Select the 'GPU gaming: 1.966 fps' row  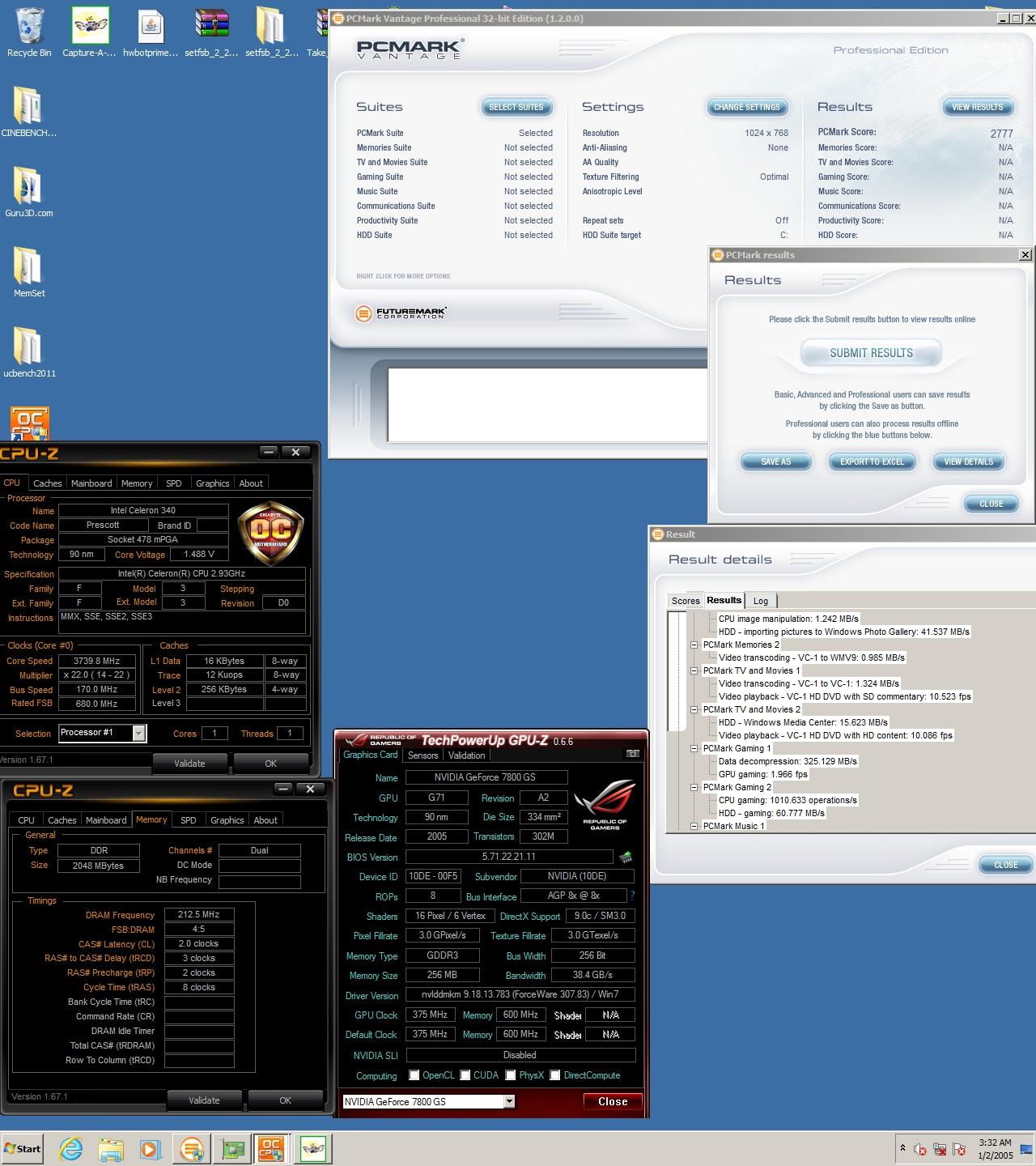pos(763,774)
